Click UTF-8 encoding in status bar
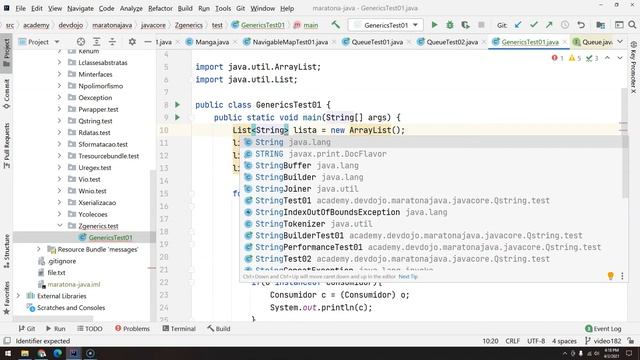Screen dimensions: 640x360 pos(536,341)
